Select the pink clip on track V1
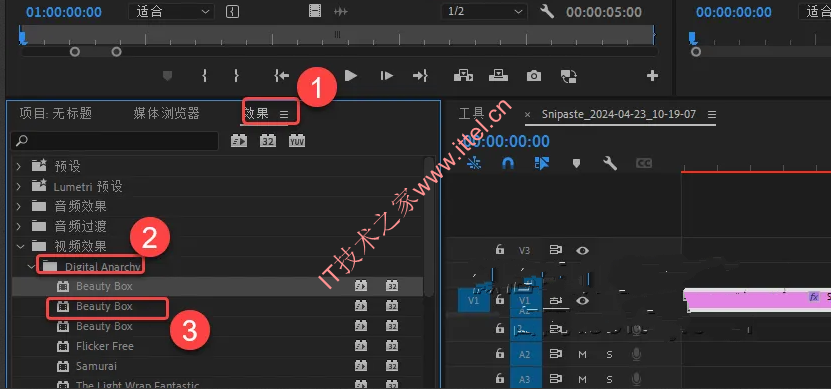Screen dimensions: 831x389 [757, 300]
